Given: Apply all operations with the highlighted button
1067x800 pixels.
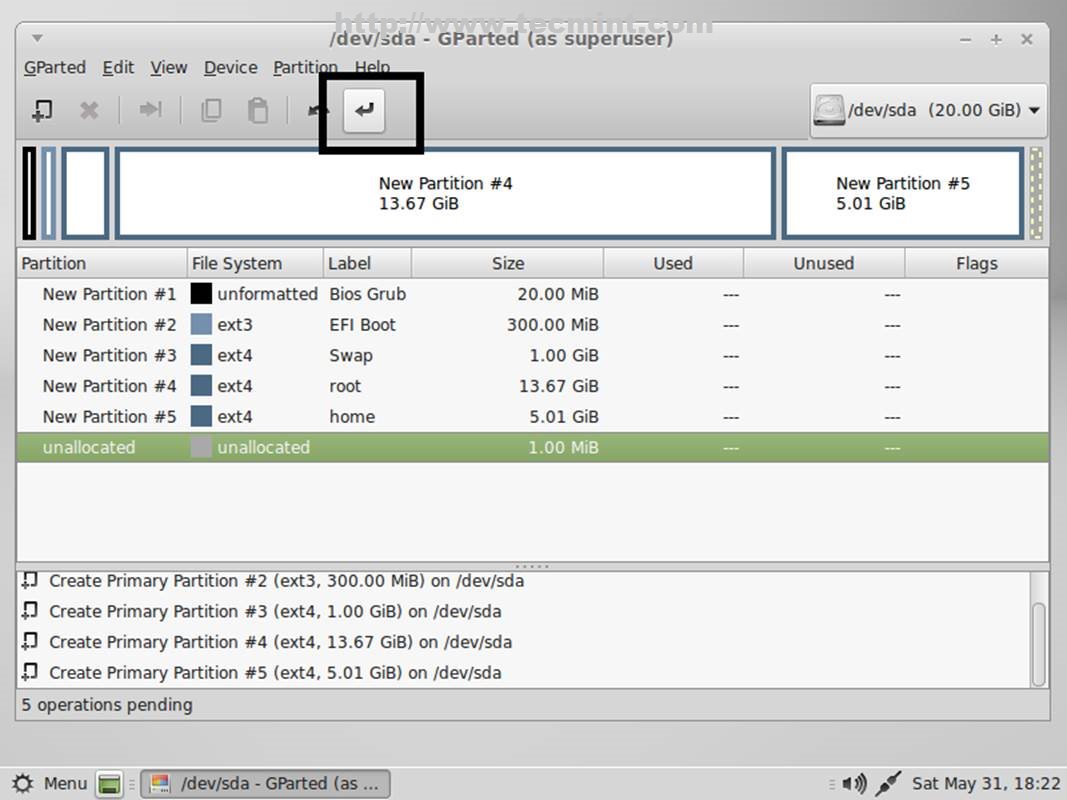Looking at the screenshot, I should (364, 110).
